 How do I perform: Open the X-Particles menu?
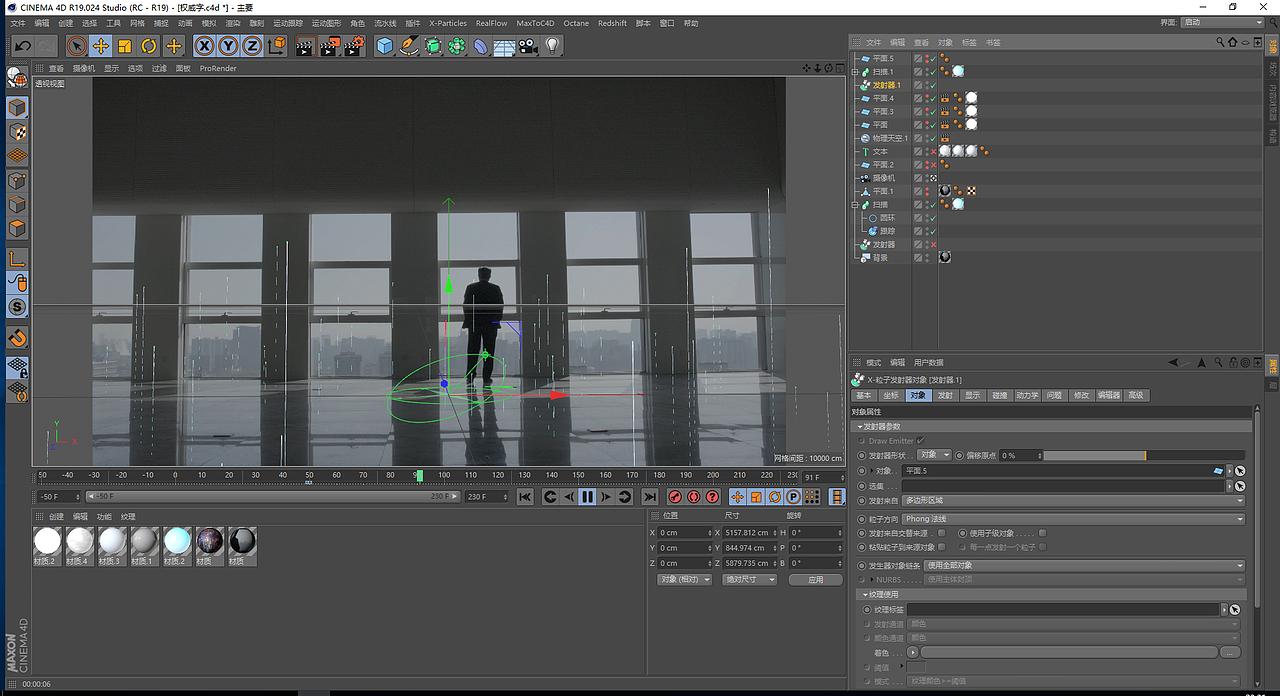coord(448,23)
